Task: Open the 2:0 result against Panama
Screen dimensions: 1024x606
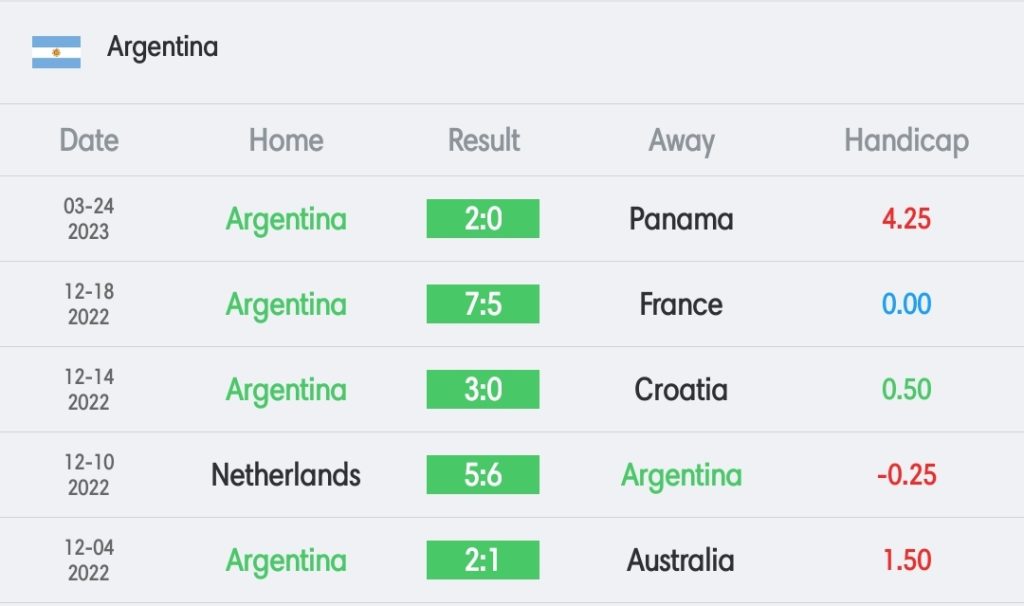Action: [483, 219]
